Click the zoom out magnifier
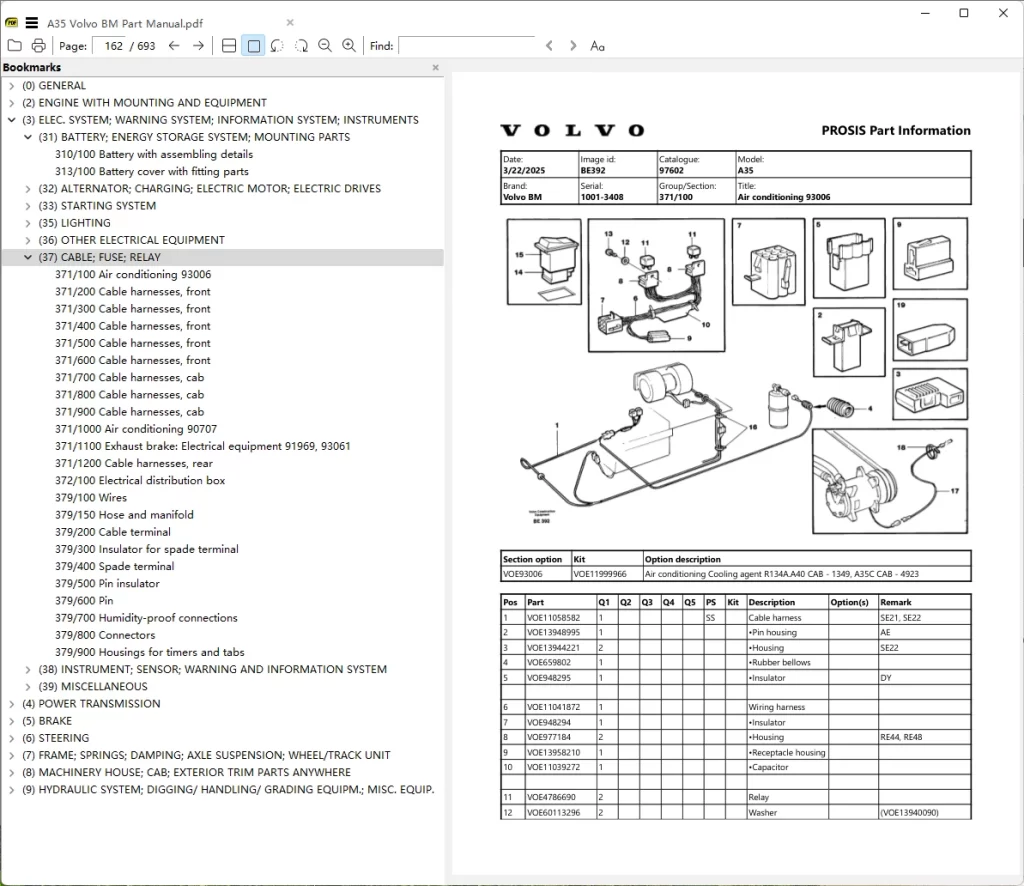The width and height of the screenshot is (1024, 886). tap(325, 46)
